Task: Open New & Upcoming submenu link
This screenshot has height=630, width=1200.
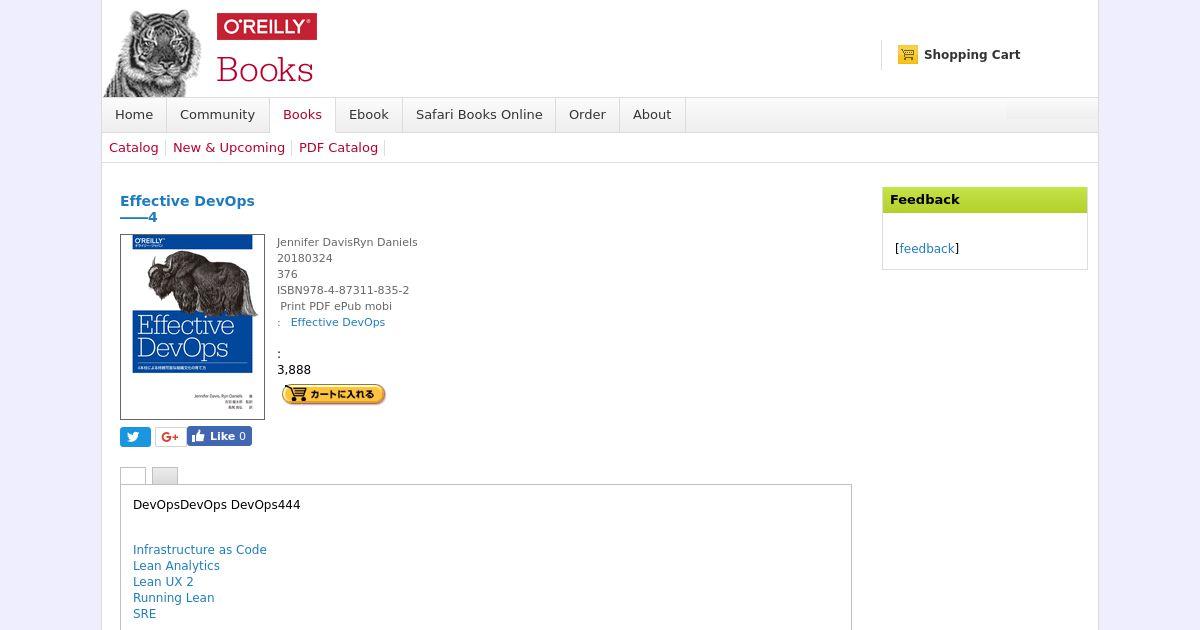Action: 229,148
